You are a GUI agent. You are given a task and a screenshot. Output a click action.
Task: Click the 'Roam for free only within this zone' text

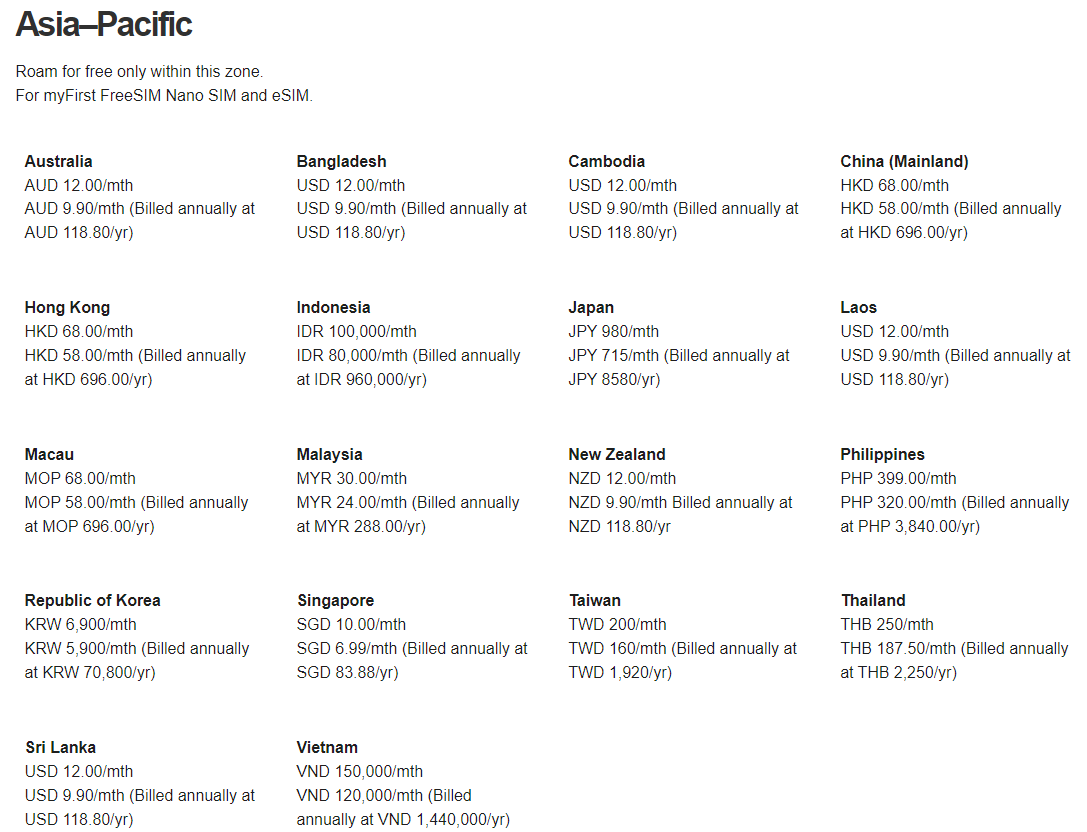click(x=139, y=72)
